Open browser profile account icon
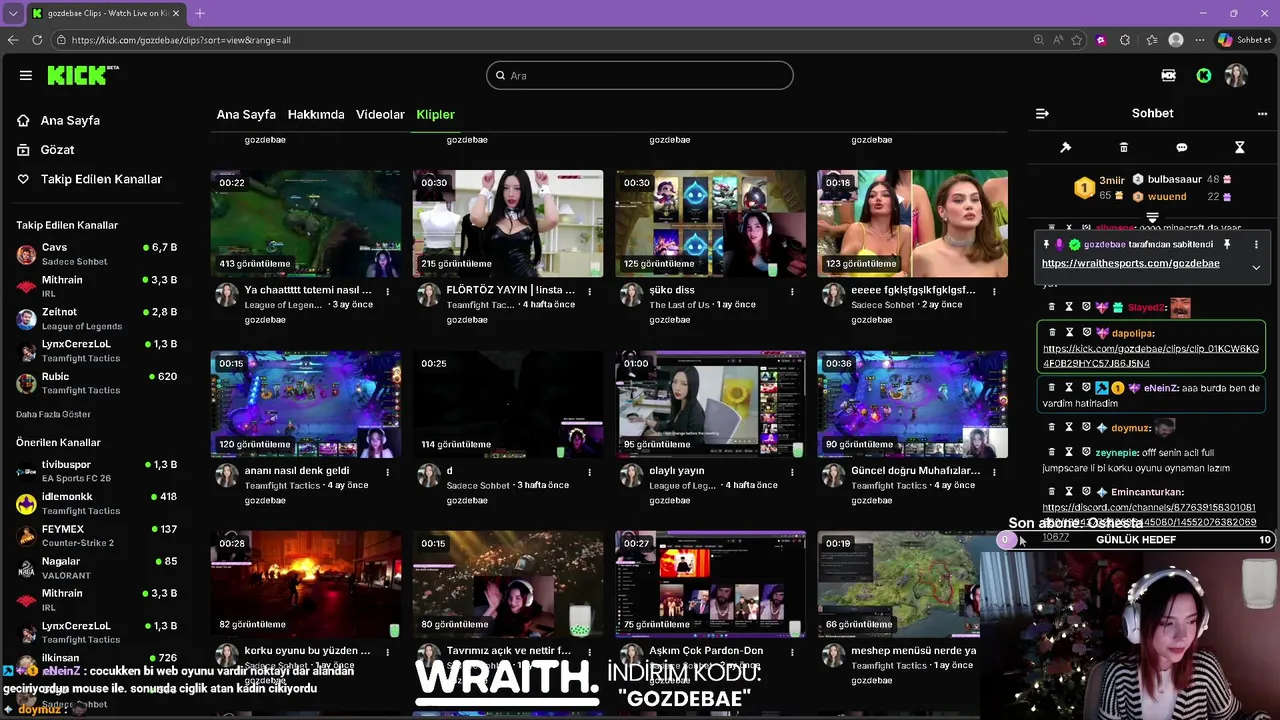Screen dimensions: 1280x720 (x=1176, y=40)
